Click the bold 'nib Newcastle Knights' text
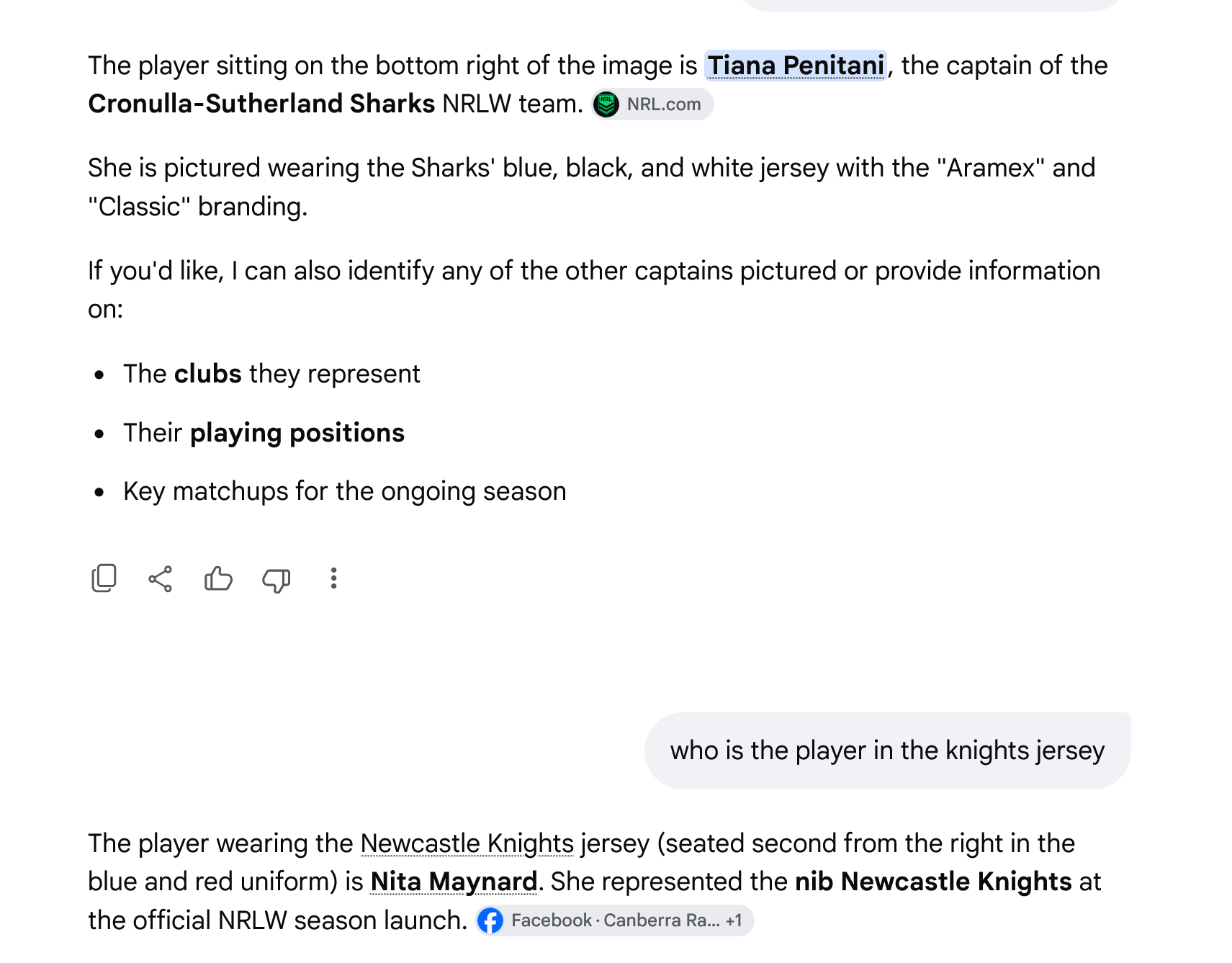 933,882
